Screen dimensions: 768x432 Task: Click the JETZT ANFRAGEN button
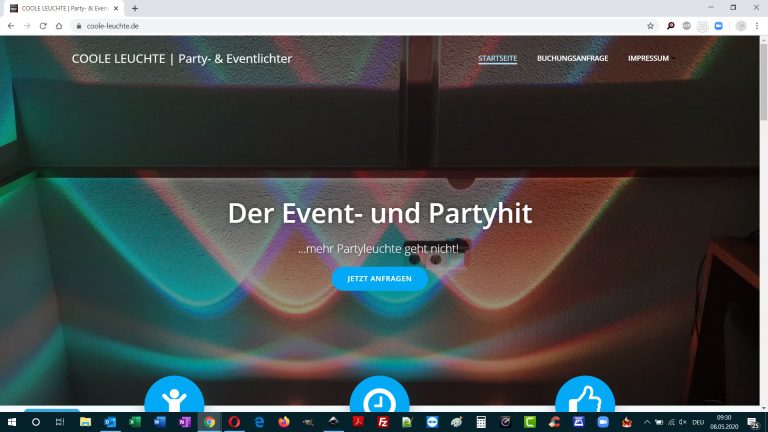coord(380,279)
